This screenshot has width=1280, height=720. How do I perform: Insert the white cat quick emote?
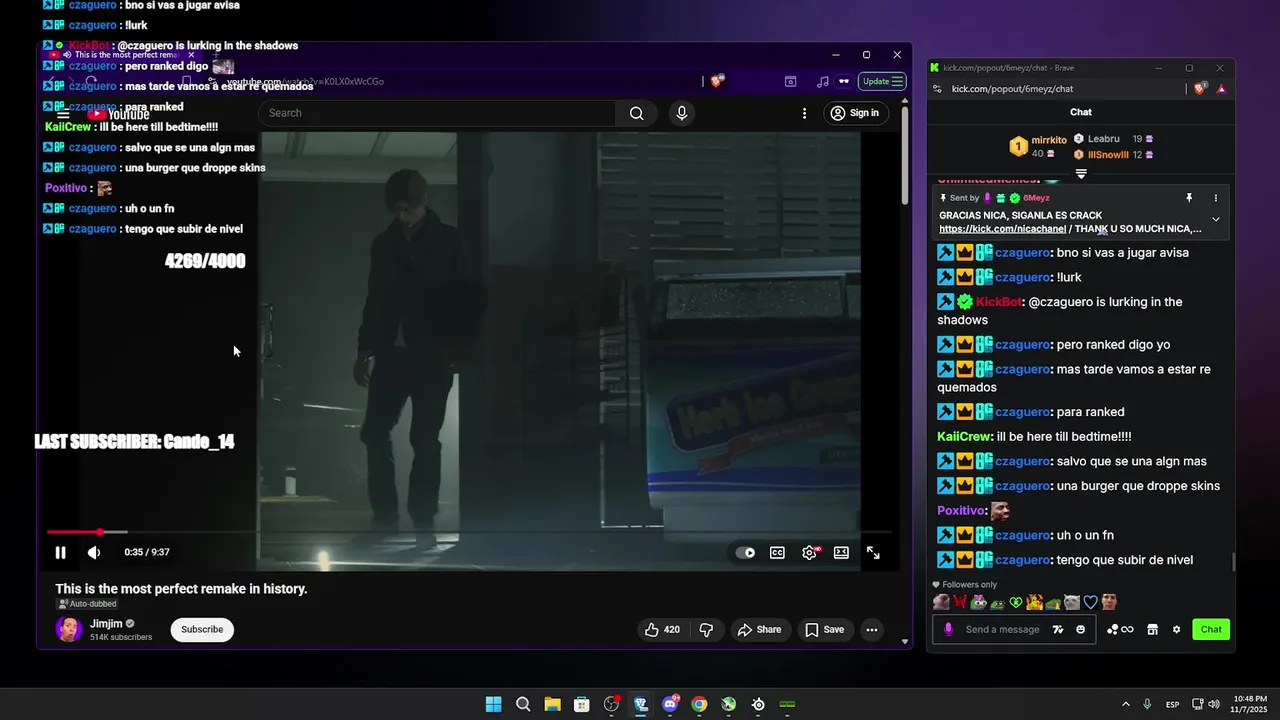[1072, 602]
